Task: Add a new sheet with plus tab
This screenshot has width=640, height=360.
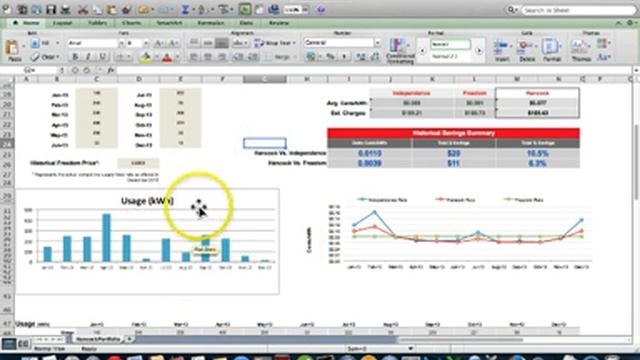Action: [x=129, y=339]
